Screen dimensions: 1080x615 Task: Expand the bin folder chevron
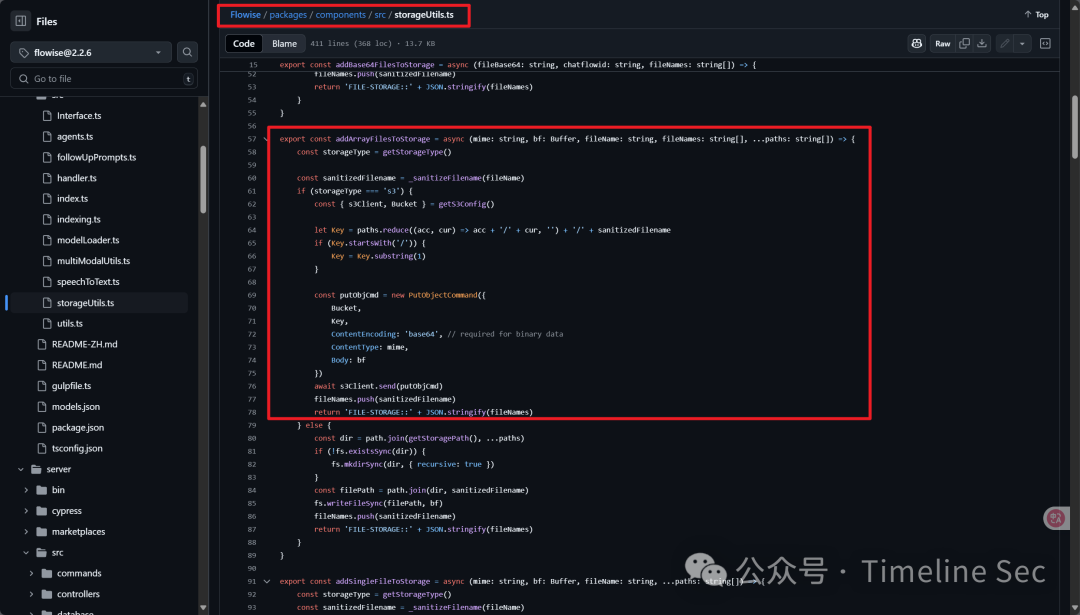tap(26, 490)
